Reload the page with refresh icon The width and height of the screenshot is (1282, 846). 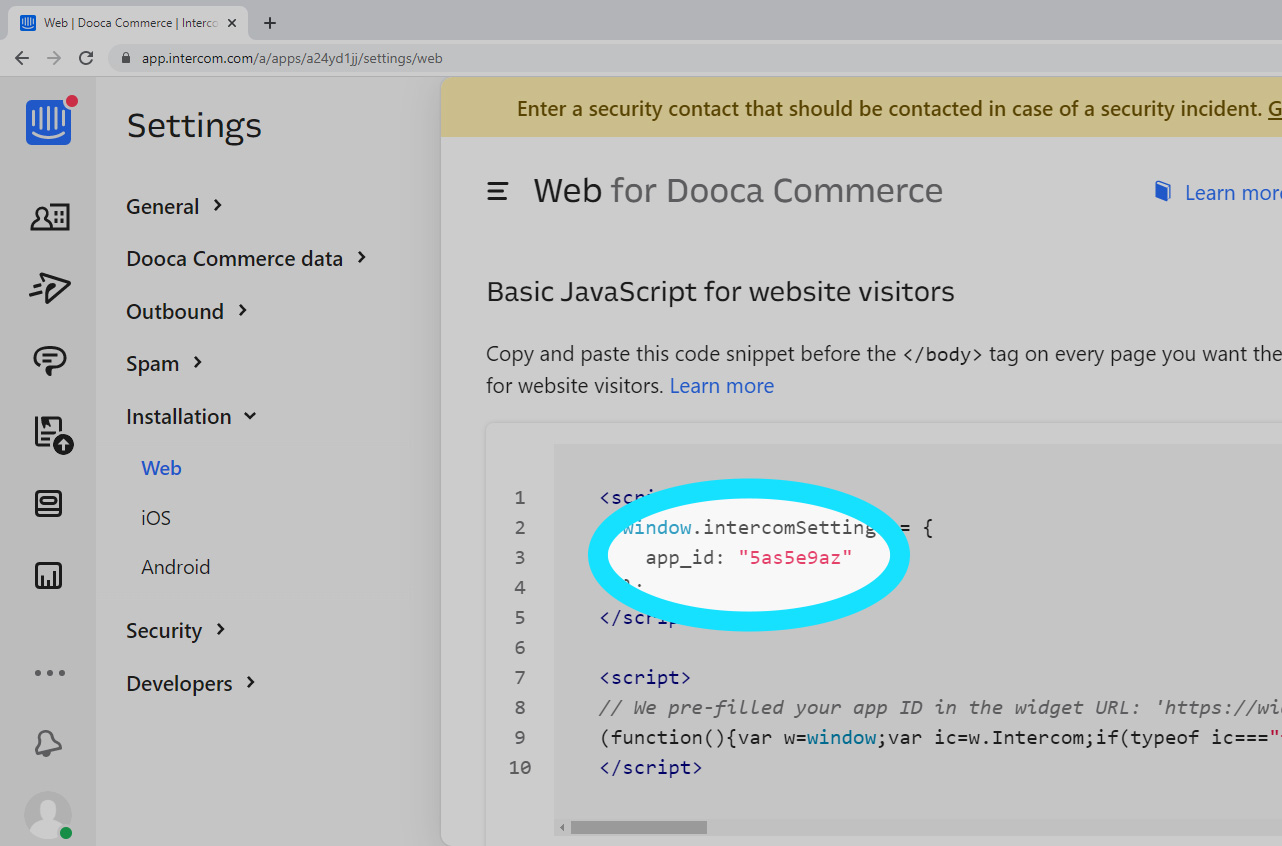tap(86, 58)
